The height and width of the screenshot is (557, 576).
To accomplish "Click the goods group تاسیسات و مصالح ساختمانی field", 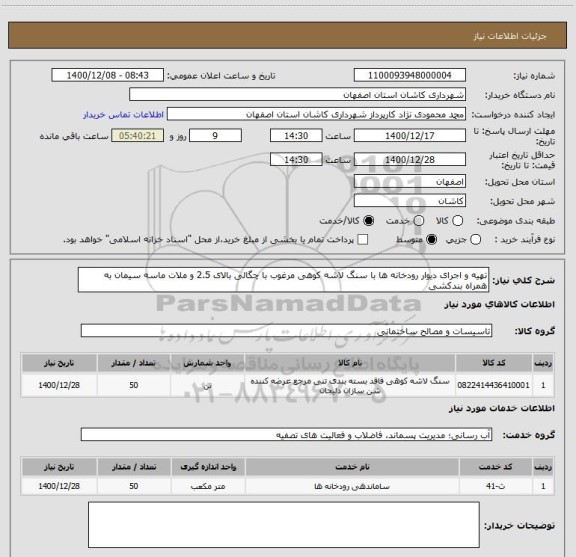I will tap(286, 331).
